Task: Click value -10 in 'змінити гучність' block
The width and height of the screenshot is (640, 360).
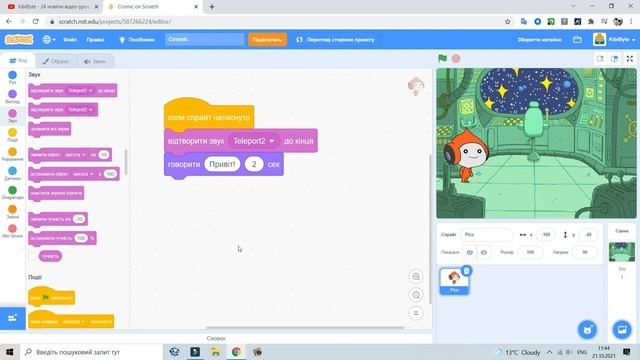Action: (x=79, y=219)
